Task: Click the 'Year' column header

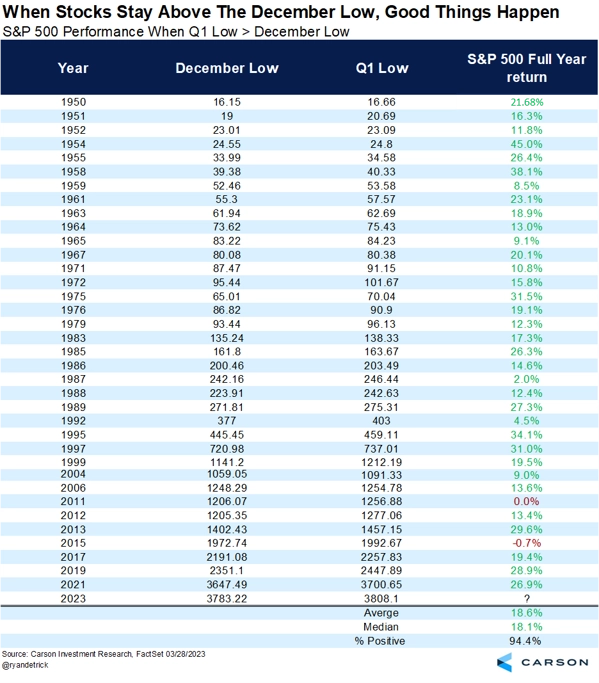Action: click(73, 68)
